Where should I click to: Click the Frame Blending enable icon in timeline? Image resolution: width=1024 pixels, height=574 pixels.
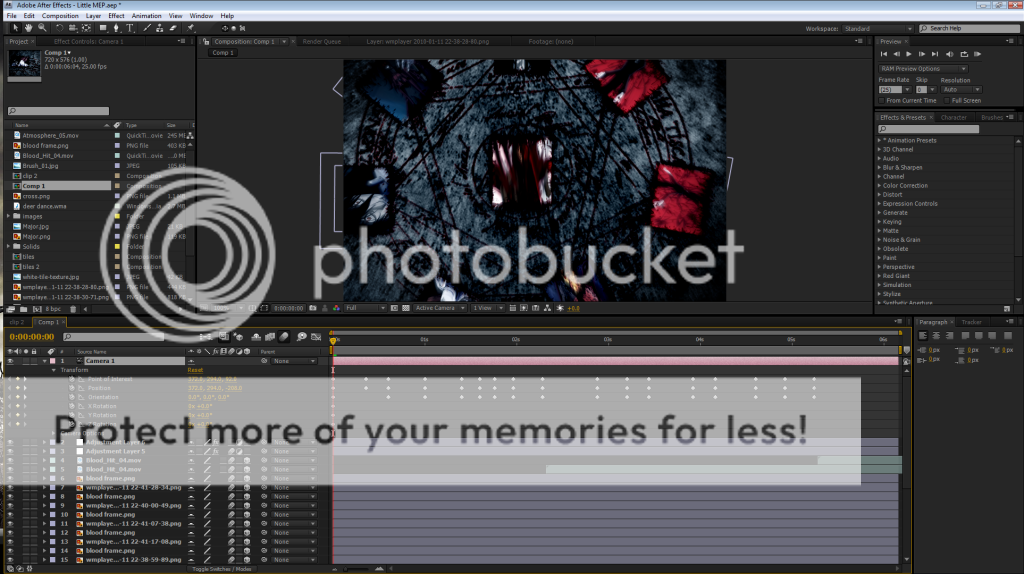(270, 337)
